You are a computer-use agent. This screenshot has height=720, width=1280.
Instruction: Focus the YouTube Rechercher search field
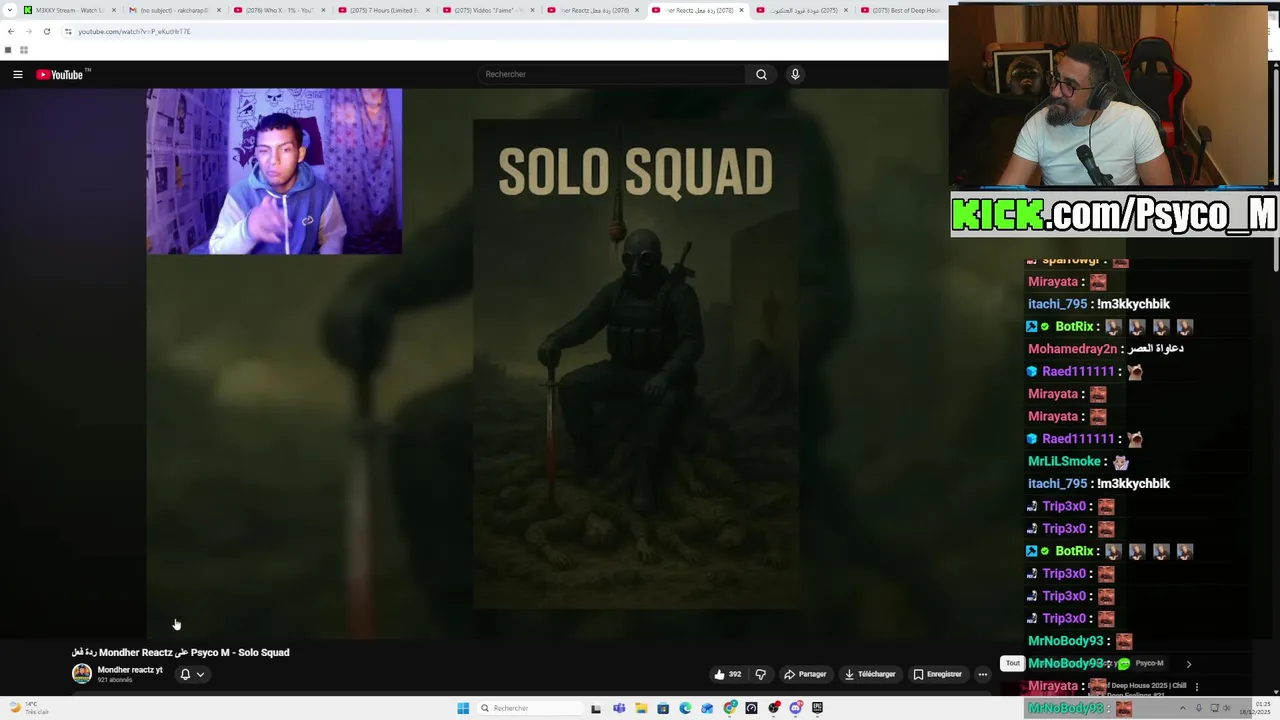[611, 74]
